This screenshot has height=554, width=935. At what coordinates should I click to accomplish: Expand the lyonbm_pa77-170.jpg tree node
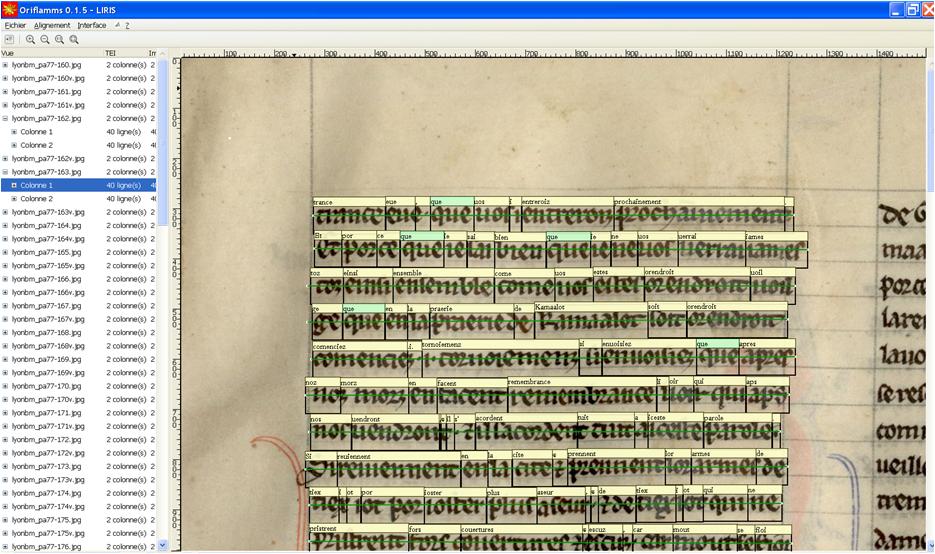point(5,386)
